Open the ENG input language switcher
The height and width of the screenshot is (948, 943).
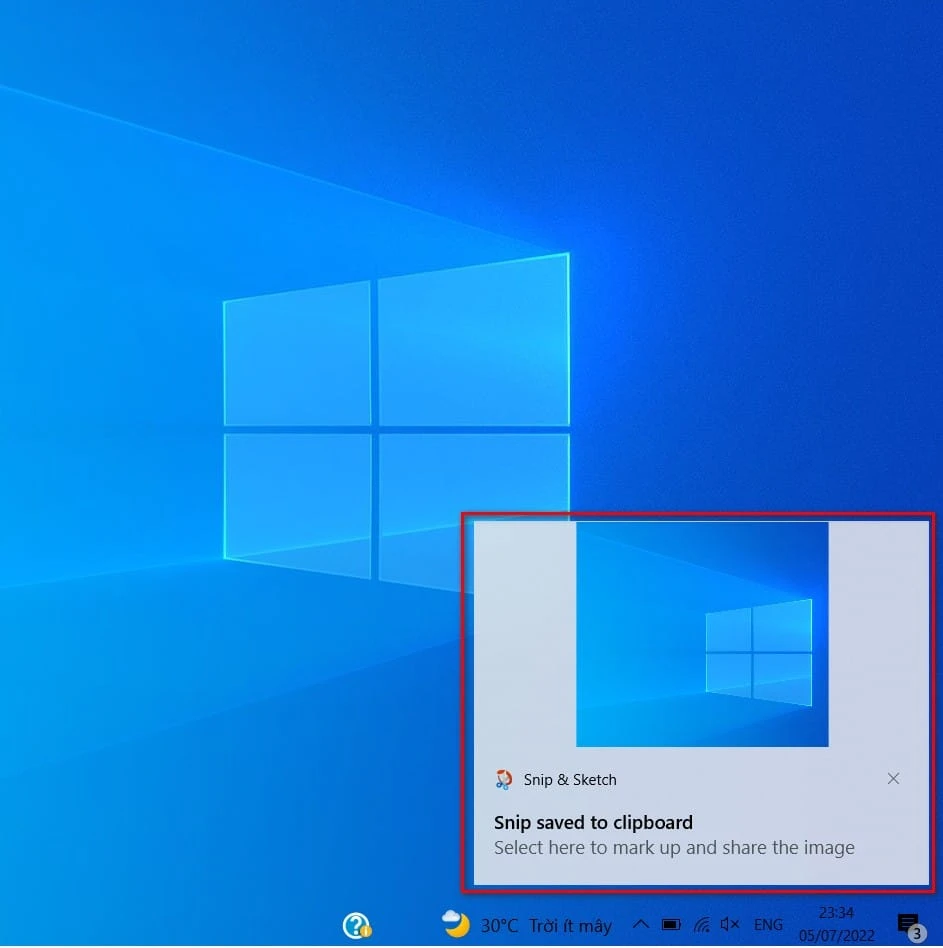(x=768, y=925)
